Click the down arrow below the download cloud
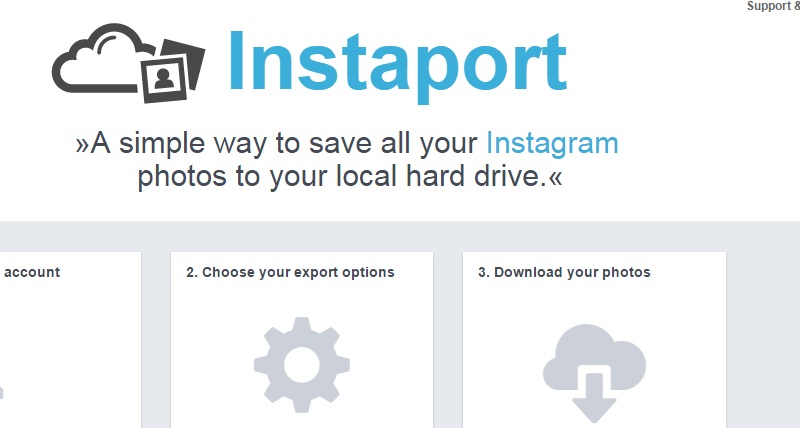 (594, 398)
